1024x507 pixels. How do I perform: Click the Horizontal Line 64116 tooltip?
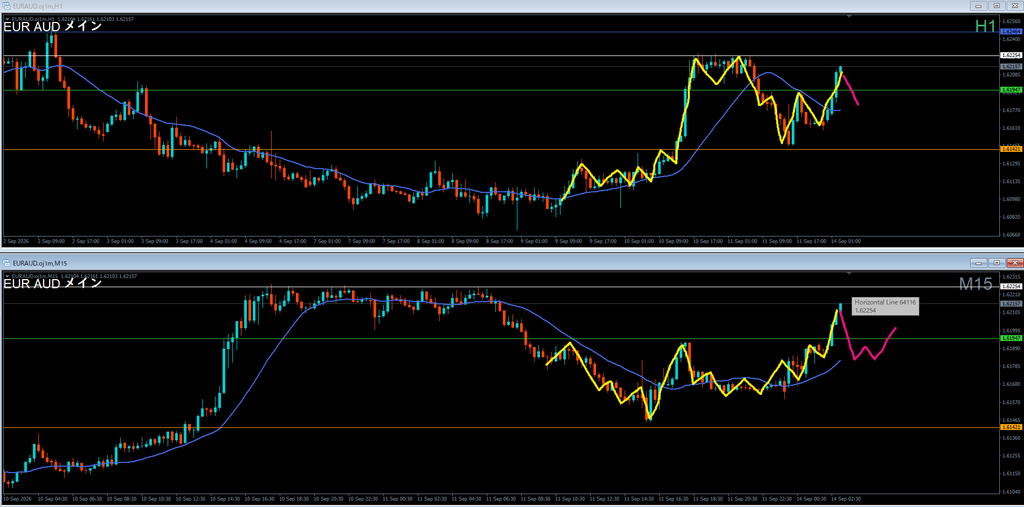(x=885, y=306)
